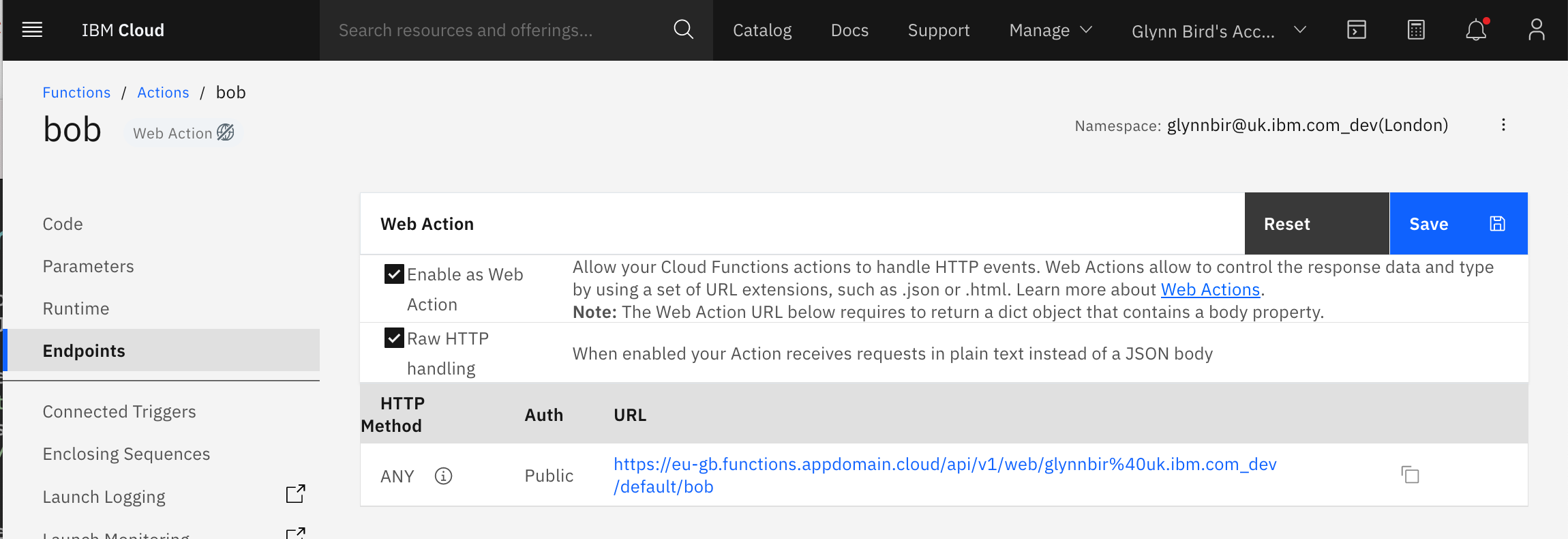
Task: Toggle Enable as Web Action checkbox
Action: (394, 274)
